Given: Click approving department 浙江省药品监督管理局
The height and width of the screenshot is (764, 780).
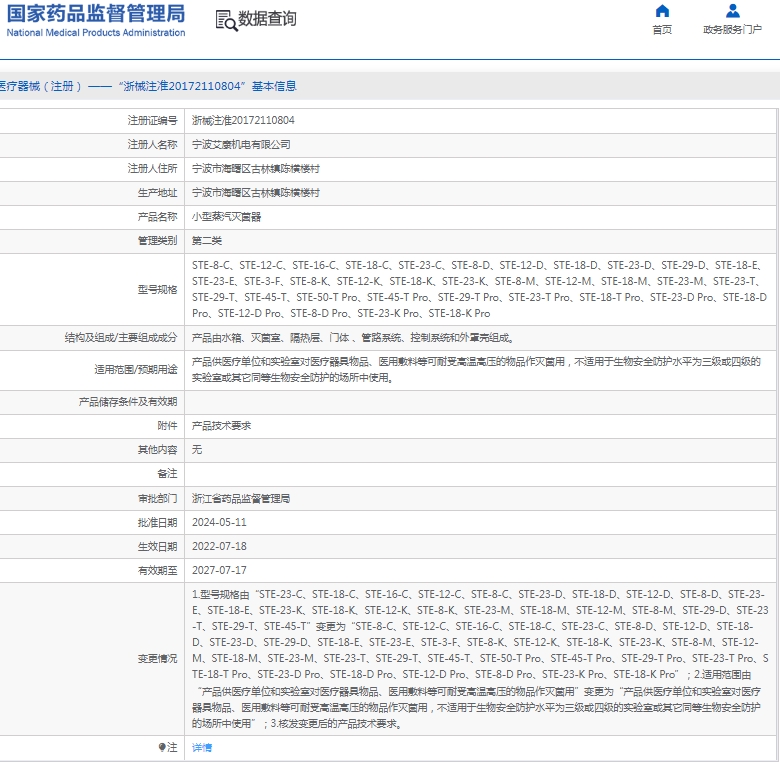Looking at the screenshot, I should coord(241,498).
